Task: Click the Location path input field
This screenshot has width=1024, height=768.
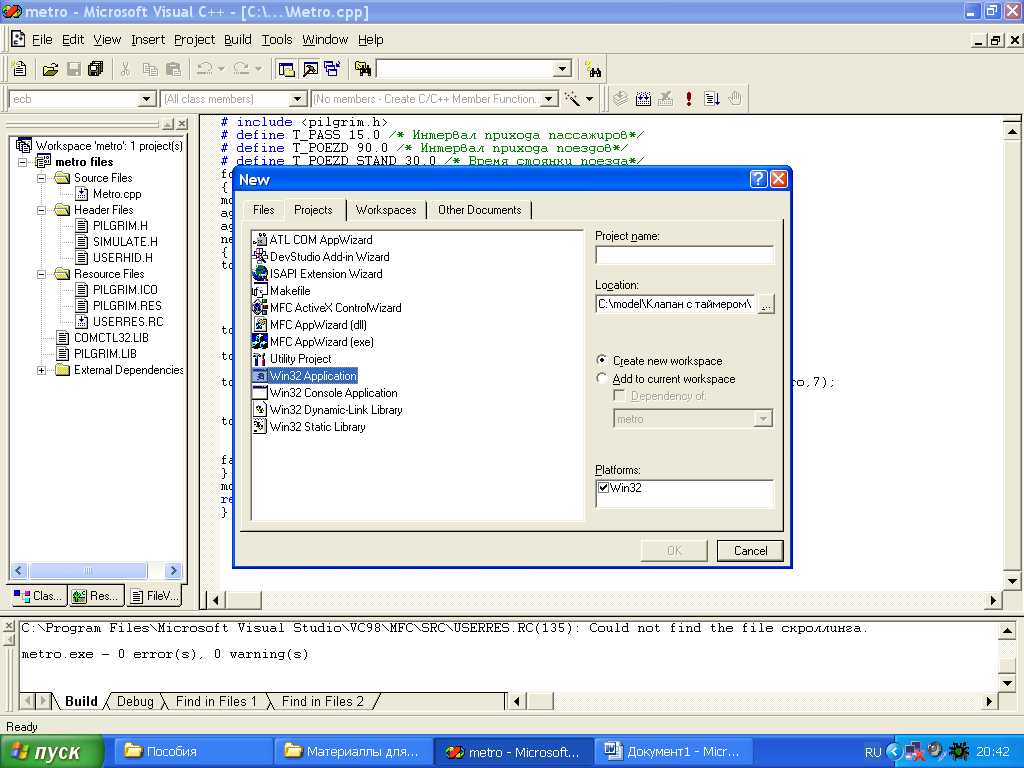Action: [675, 304]
